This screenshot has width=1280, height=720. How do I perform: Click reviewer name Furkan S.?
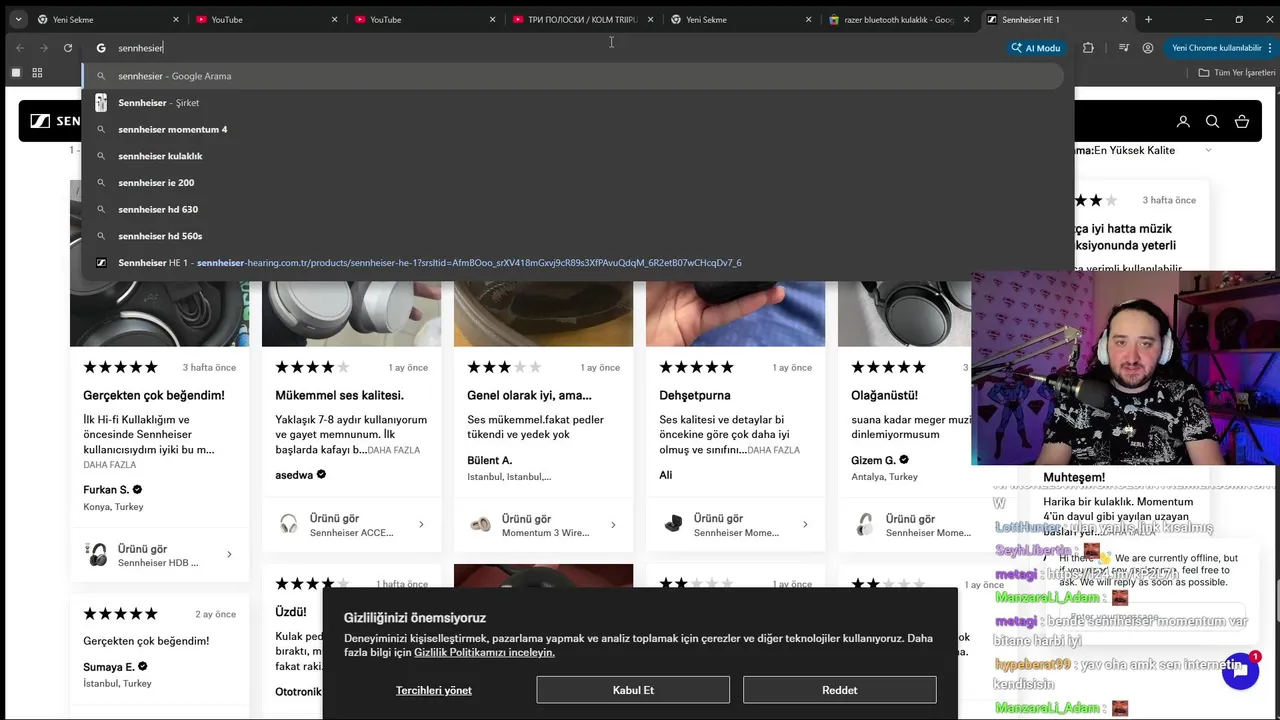pos(106,490)
